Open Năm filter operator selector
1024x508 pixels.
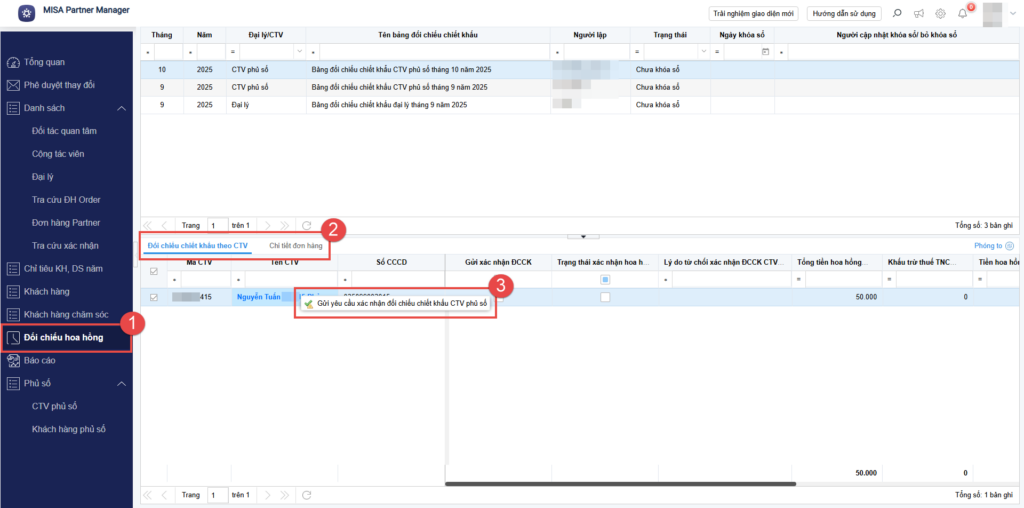pyautogui.click(x=190, y=52)
